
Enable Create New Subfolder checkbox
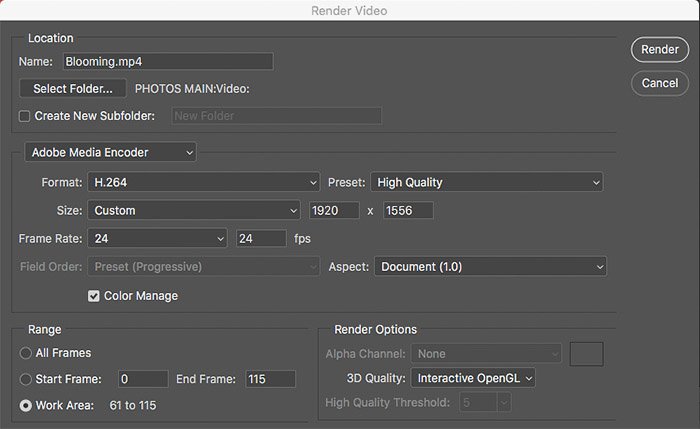tap(25, 116)
